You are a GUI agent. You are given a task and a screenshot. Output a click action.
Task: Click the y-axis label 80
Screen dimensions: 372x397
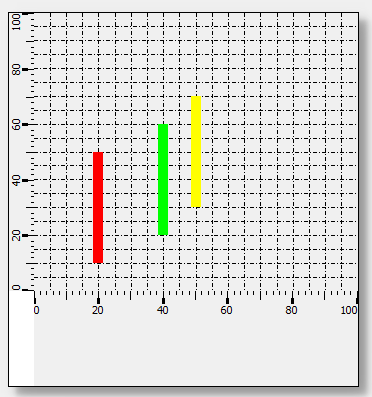[16, 69]
